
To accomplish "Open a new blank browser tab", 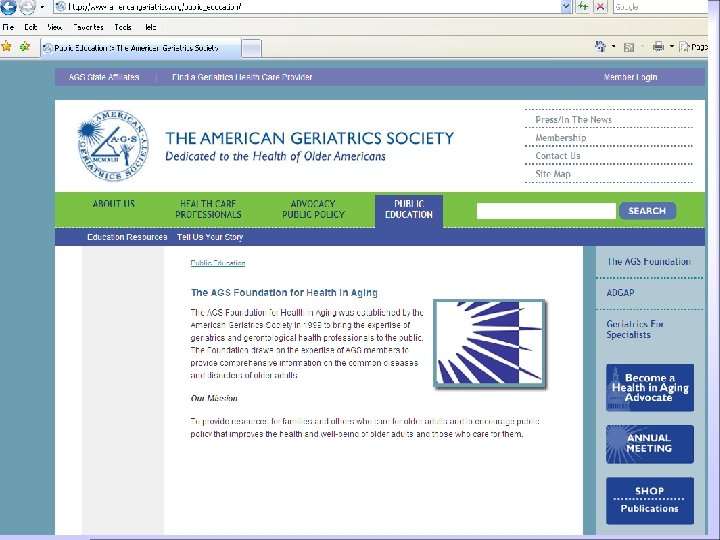I will [251, 48].
